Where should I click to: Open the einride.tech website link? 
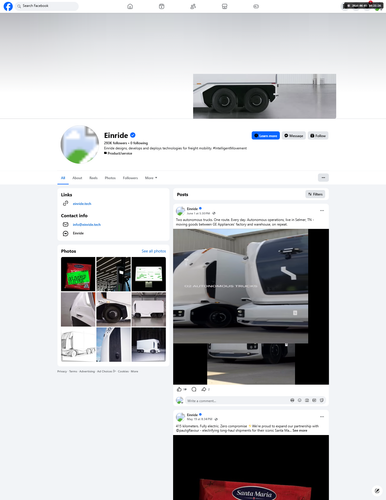pos(82,204)
